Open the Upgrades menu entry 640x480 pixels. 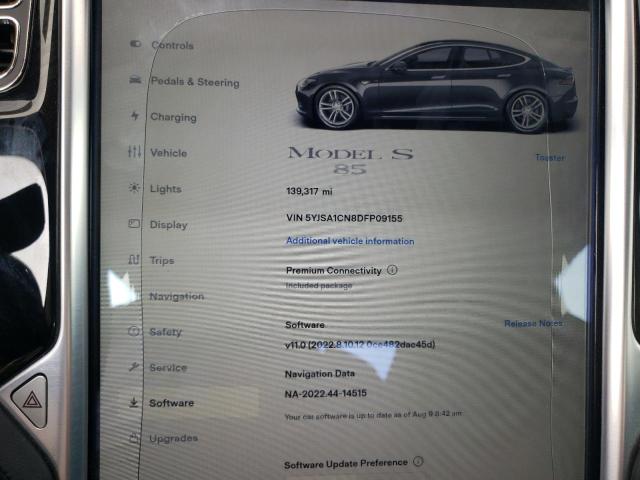[x=173, y=439]
